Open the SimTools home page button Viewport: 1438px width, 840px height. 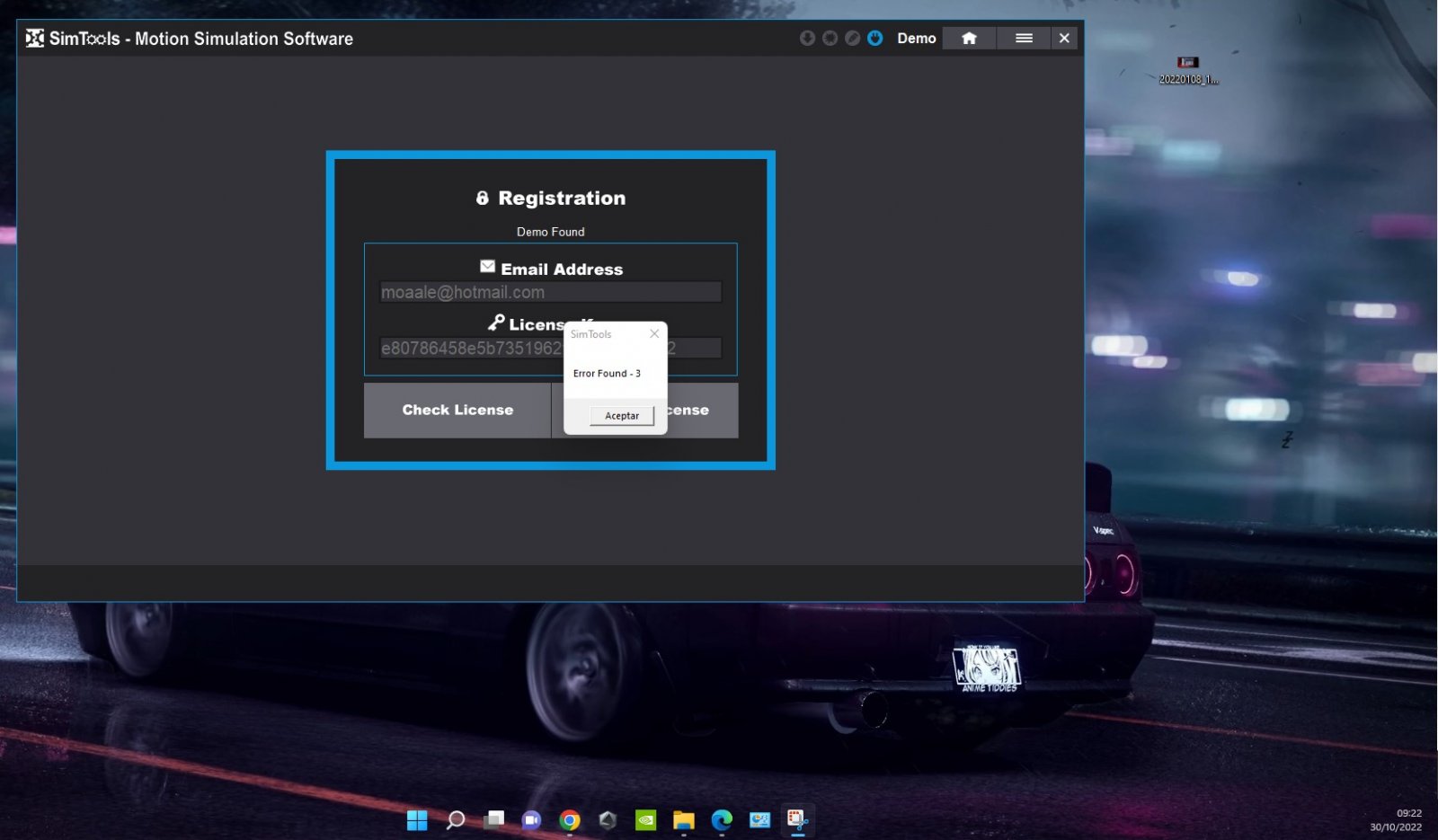tap(969, 38)
